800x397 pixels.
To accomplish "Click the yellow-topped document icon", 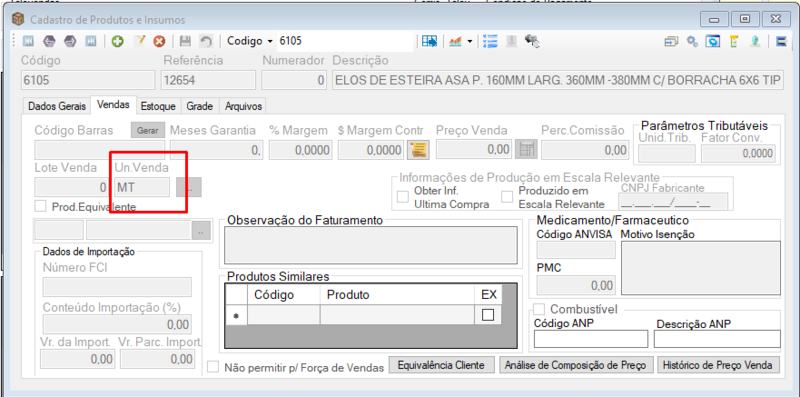I will pos(734,41).
